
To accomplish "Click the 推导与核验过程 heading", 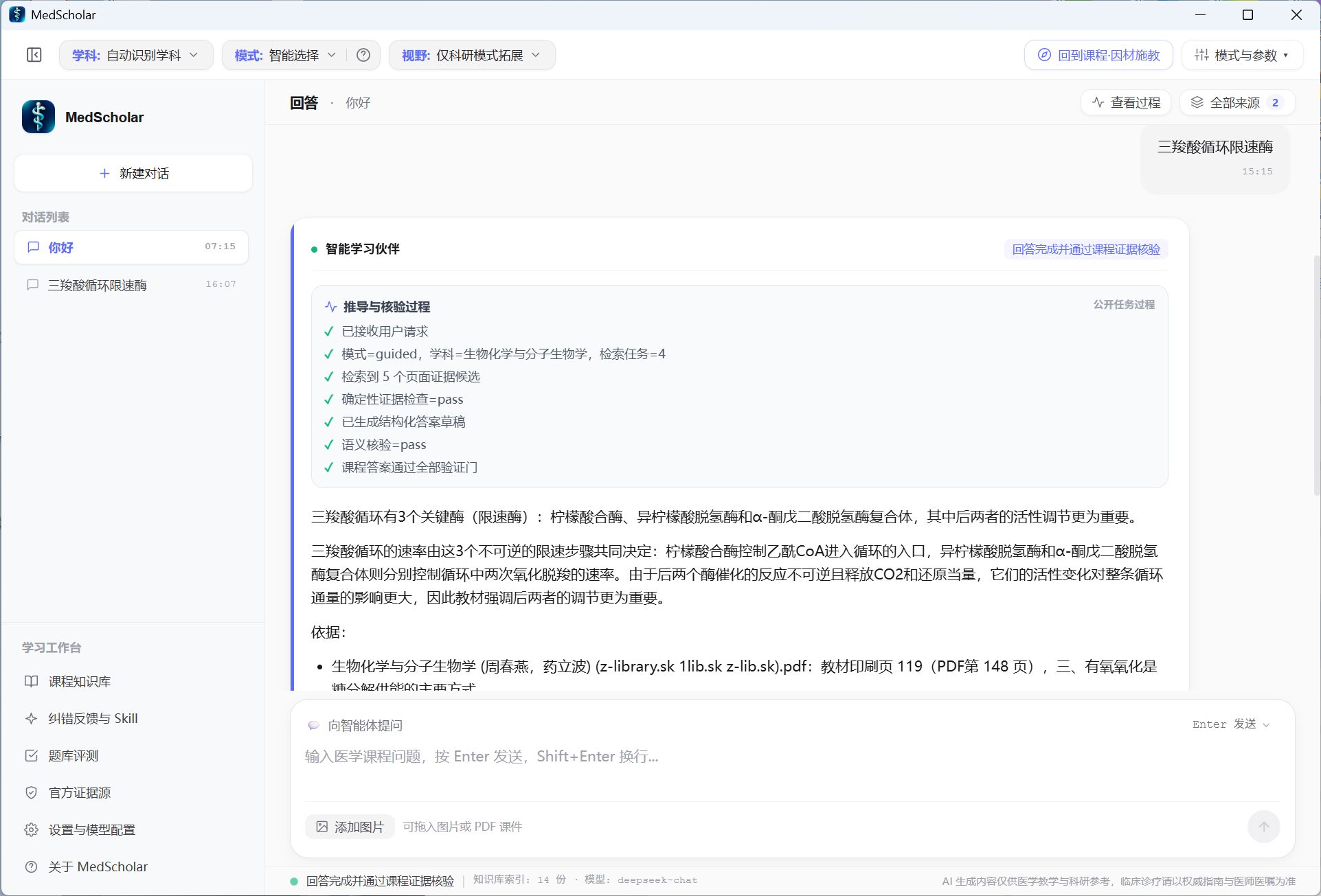I will 386,306.
